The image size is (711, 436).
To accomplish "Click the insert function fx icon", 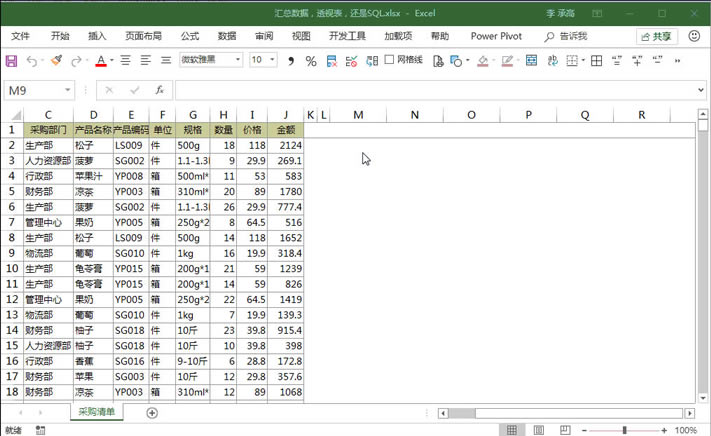I will (159, 90).
